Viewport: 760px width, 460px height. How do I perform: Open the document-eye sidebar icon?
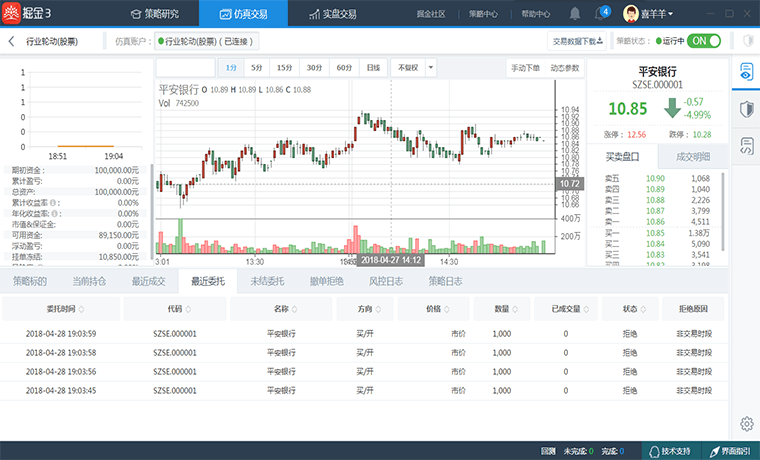point(746,72)
